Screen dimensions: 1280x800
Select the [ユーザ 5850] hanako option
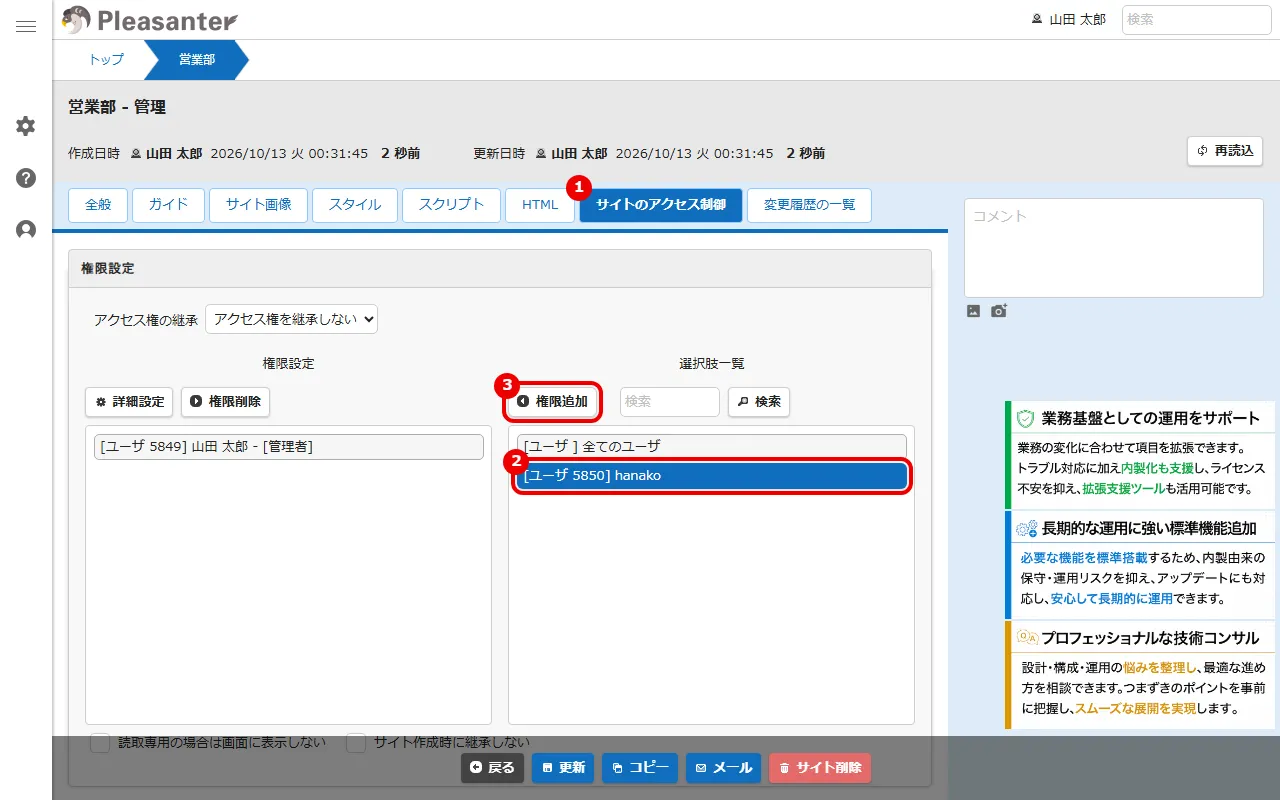pos(712,476)
